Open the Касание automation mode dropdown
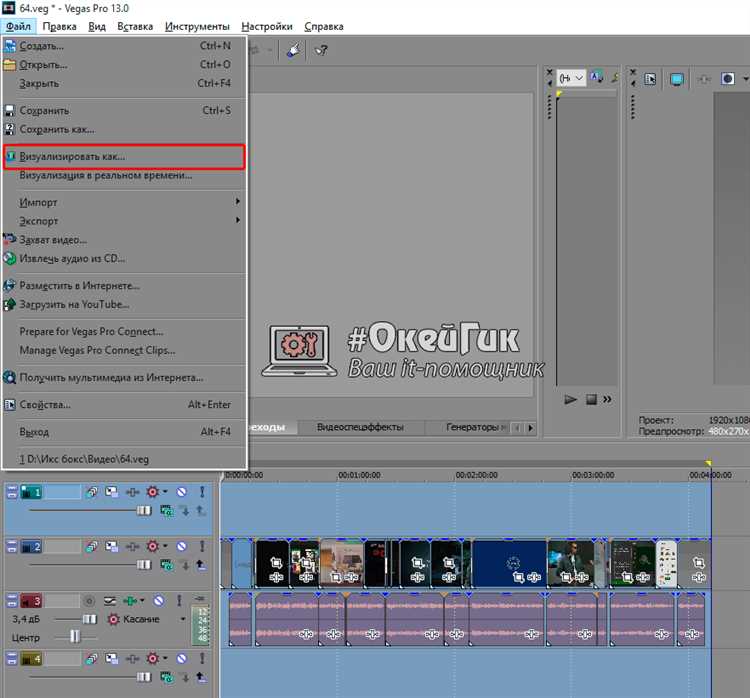This screenshot has height=698, width=750. (183, 619)
